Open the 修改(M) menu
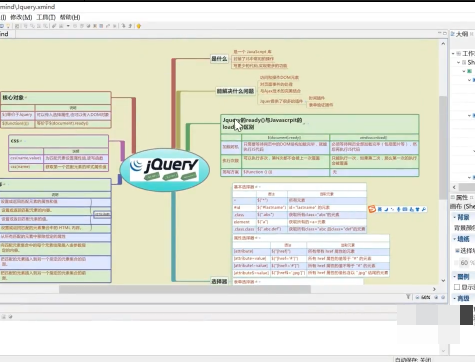Viewport: 475px width, 362px height. point(21,17)
